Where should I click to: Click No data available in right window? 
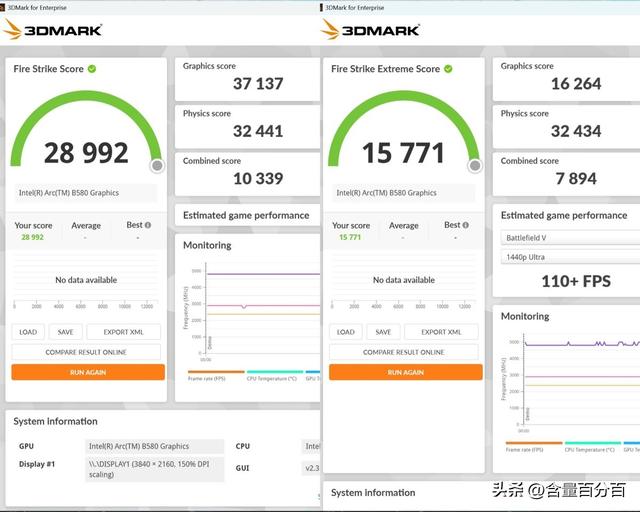404,280
